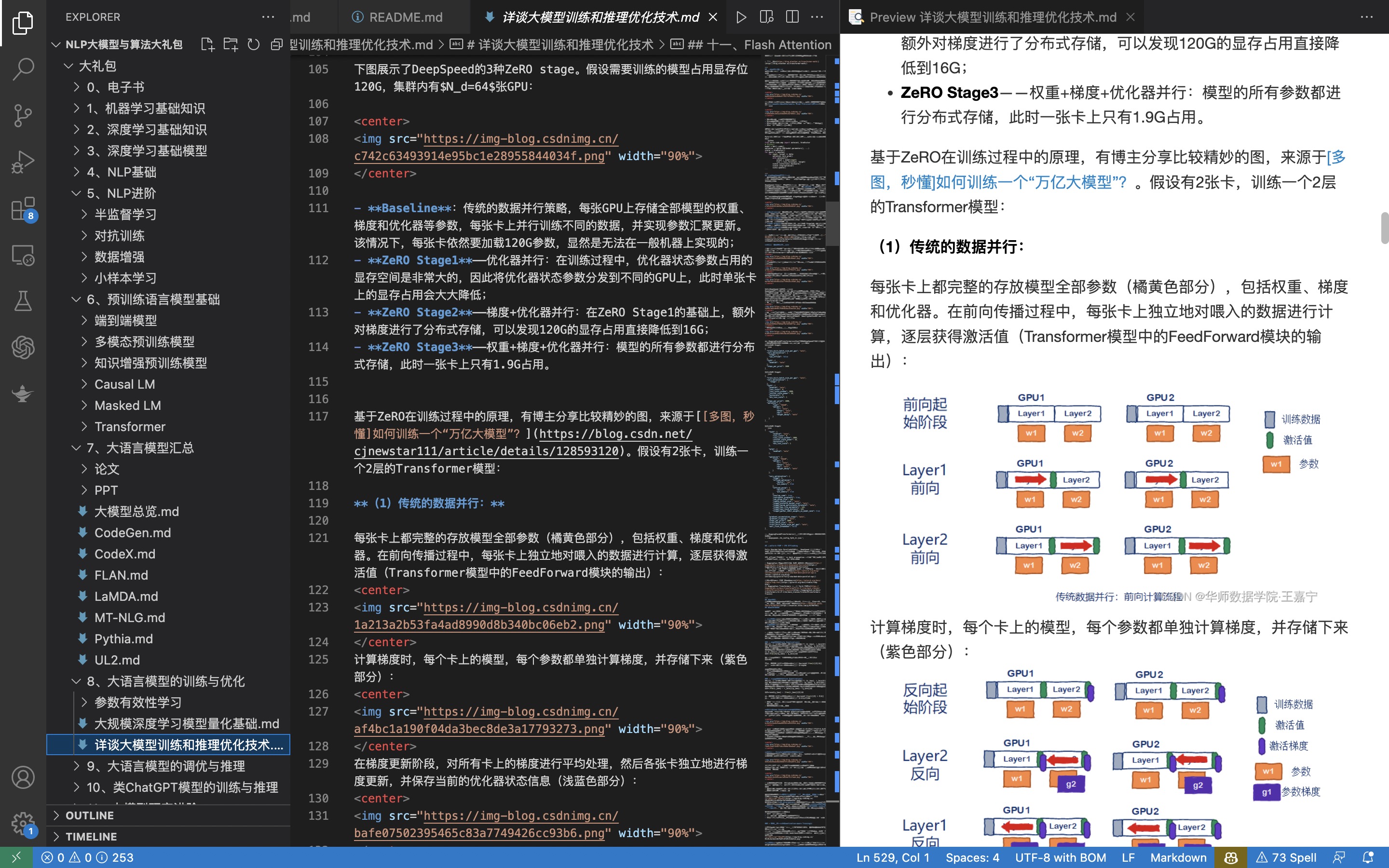Click the notifications bell in status bar

pos(1368,857)
